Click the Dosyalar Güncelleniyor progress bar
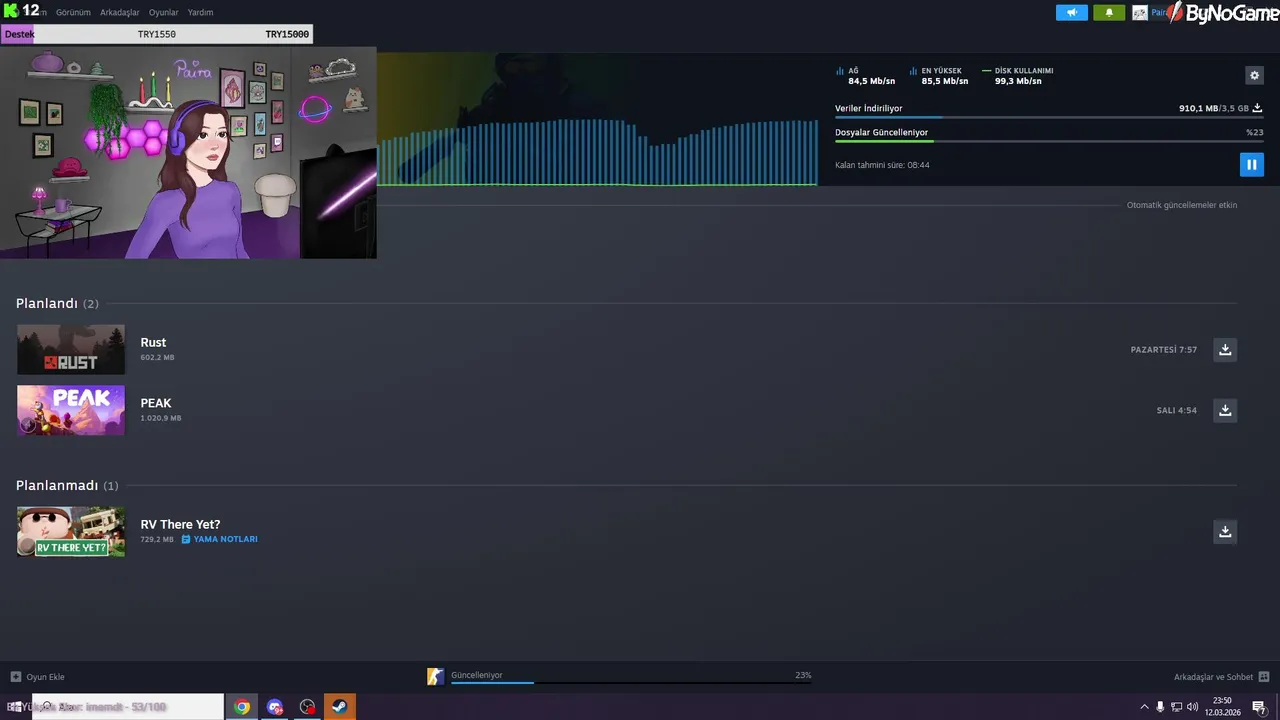 click(1049, 141)
